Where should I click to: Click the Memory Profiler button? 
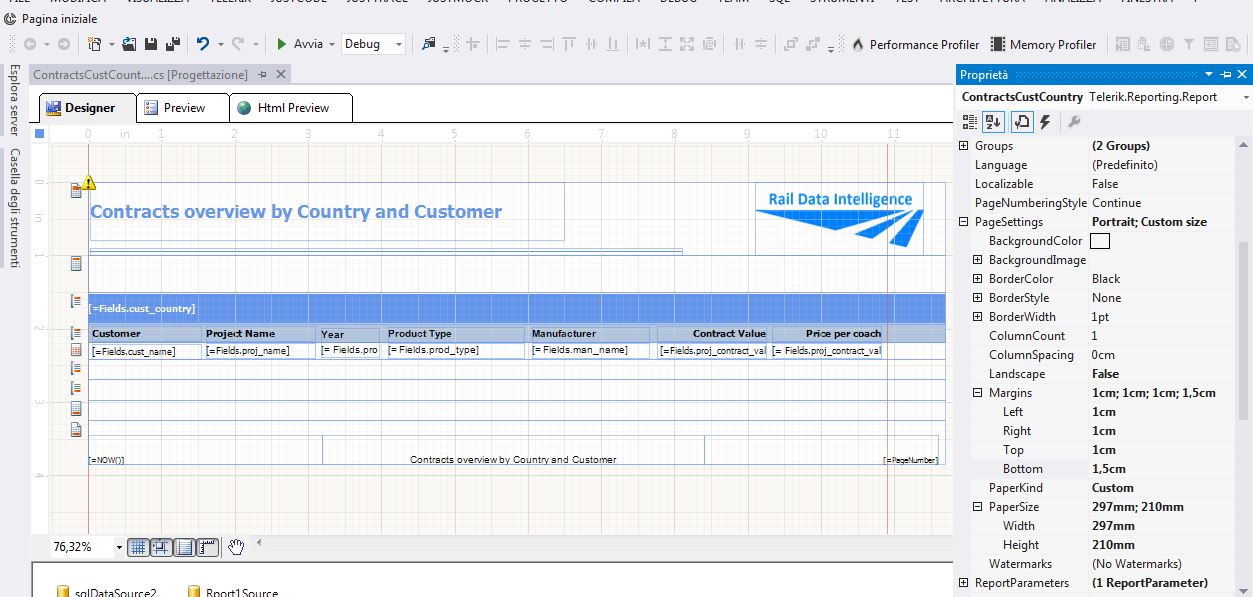[1043, 44]
